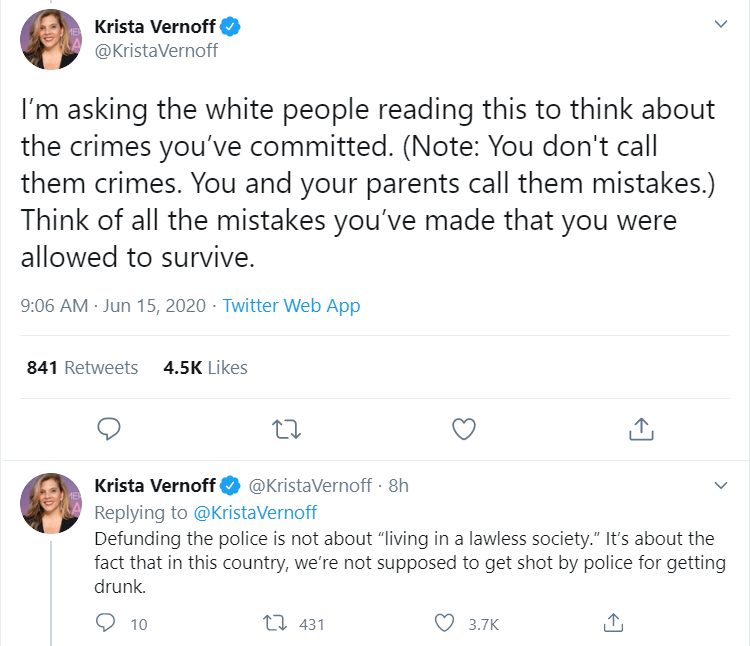Open the main tweet's chevron menu
The height and width of the screenshot is (646, 750).
(x=721, y=24)
